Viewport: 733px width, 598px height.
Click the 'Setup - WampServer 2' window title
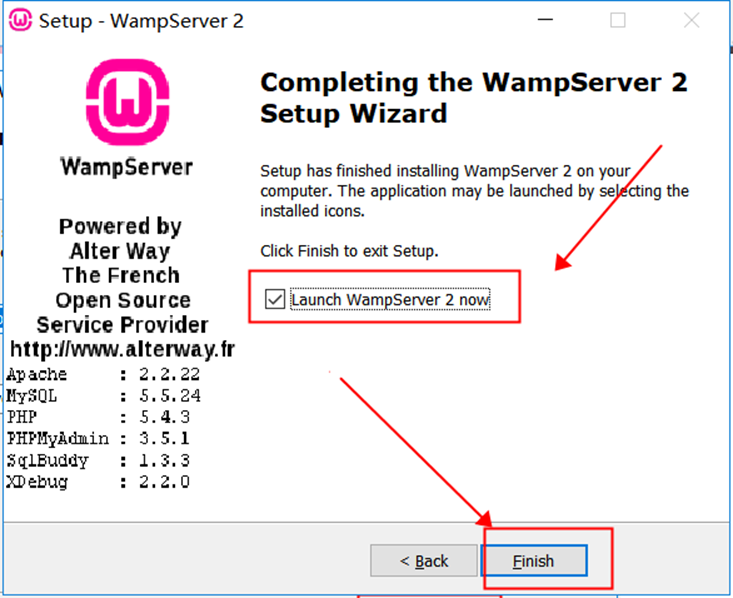pyautogui.click(x=141, y=21)
